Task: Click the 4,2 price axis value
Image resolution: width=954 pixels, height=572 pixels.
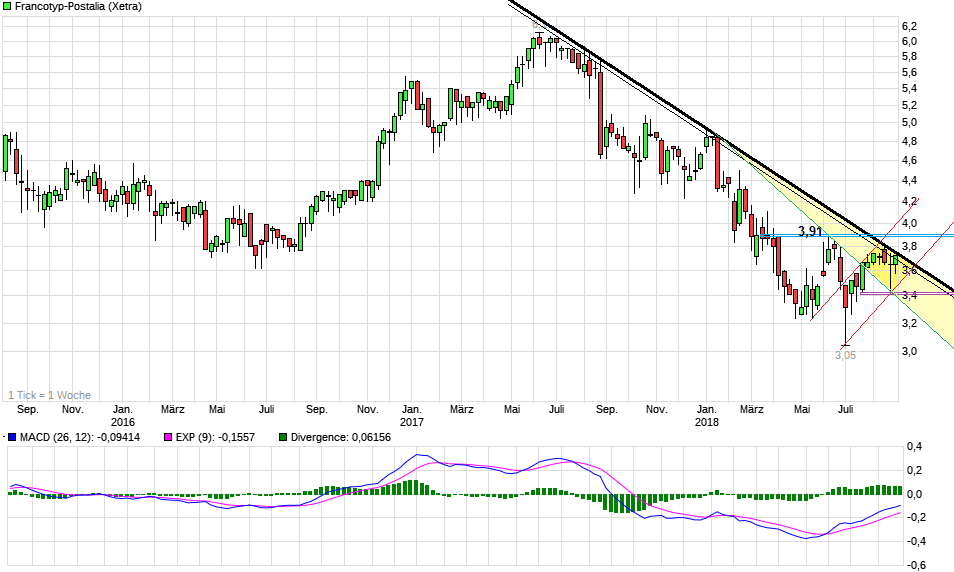Action: 909,201
